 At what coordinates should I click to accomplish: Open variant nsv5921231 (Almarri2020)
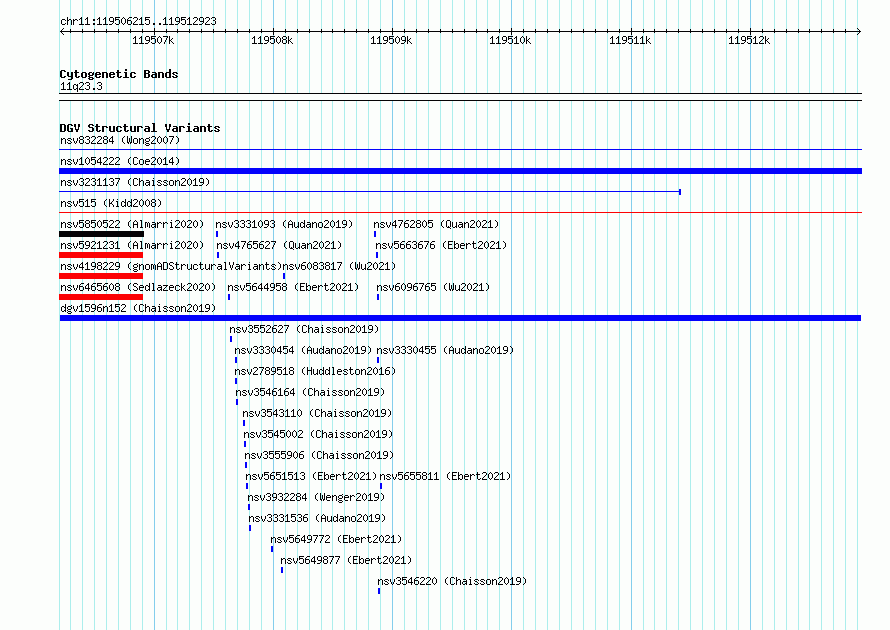coord(132,245)
